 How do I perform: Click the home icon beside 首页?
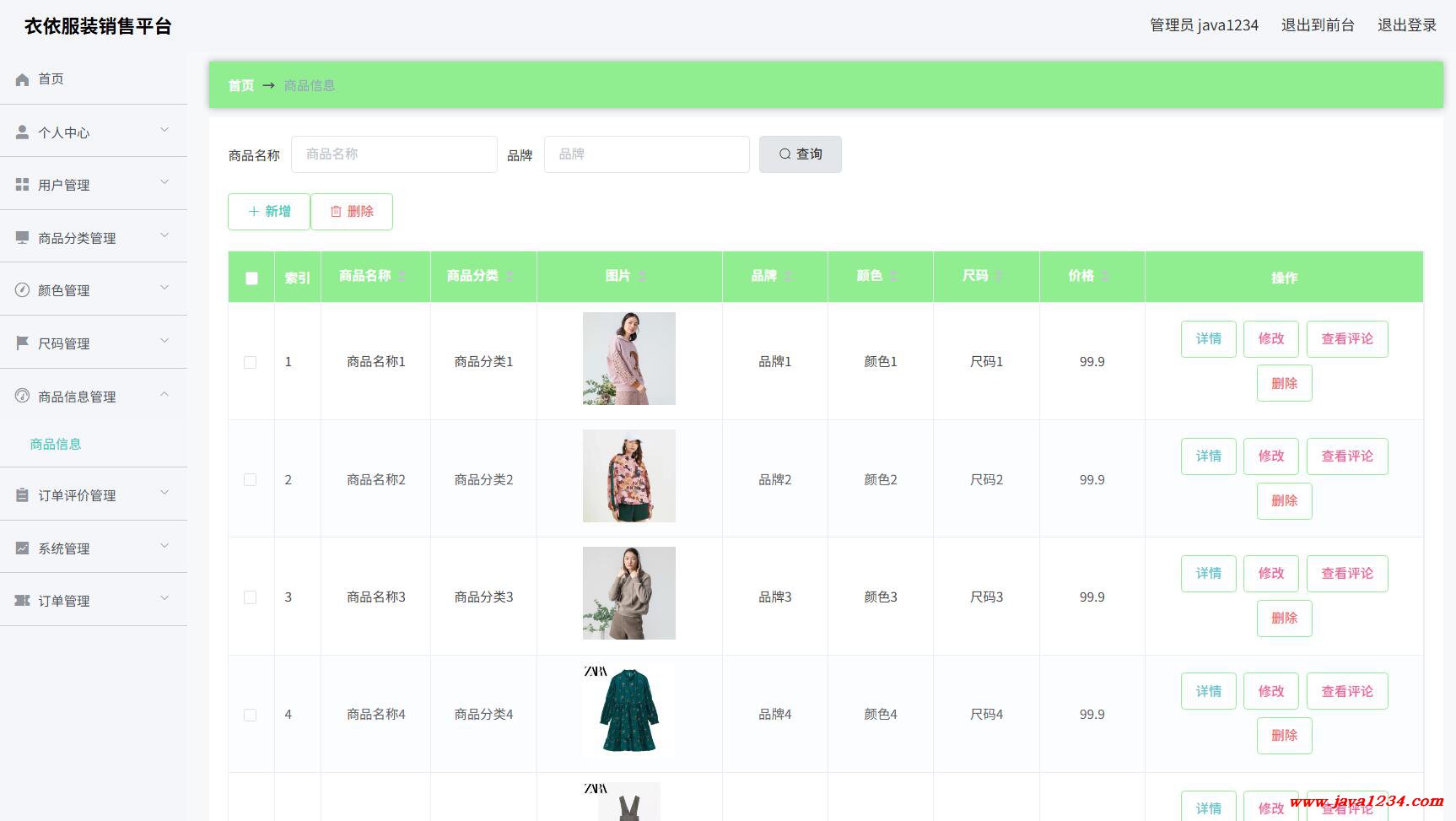(22, 79)
